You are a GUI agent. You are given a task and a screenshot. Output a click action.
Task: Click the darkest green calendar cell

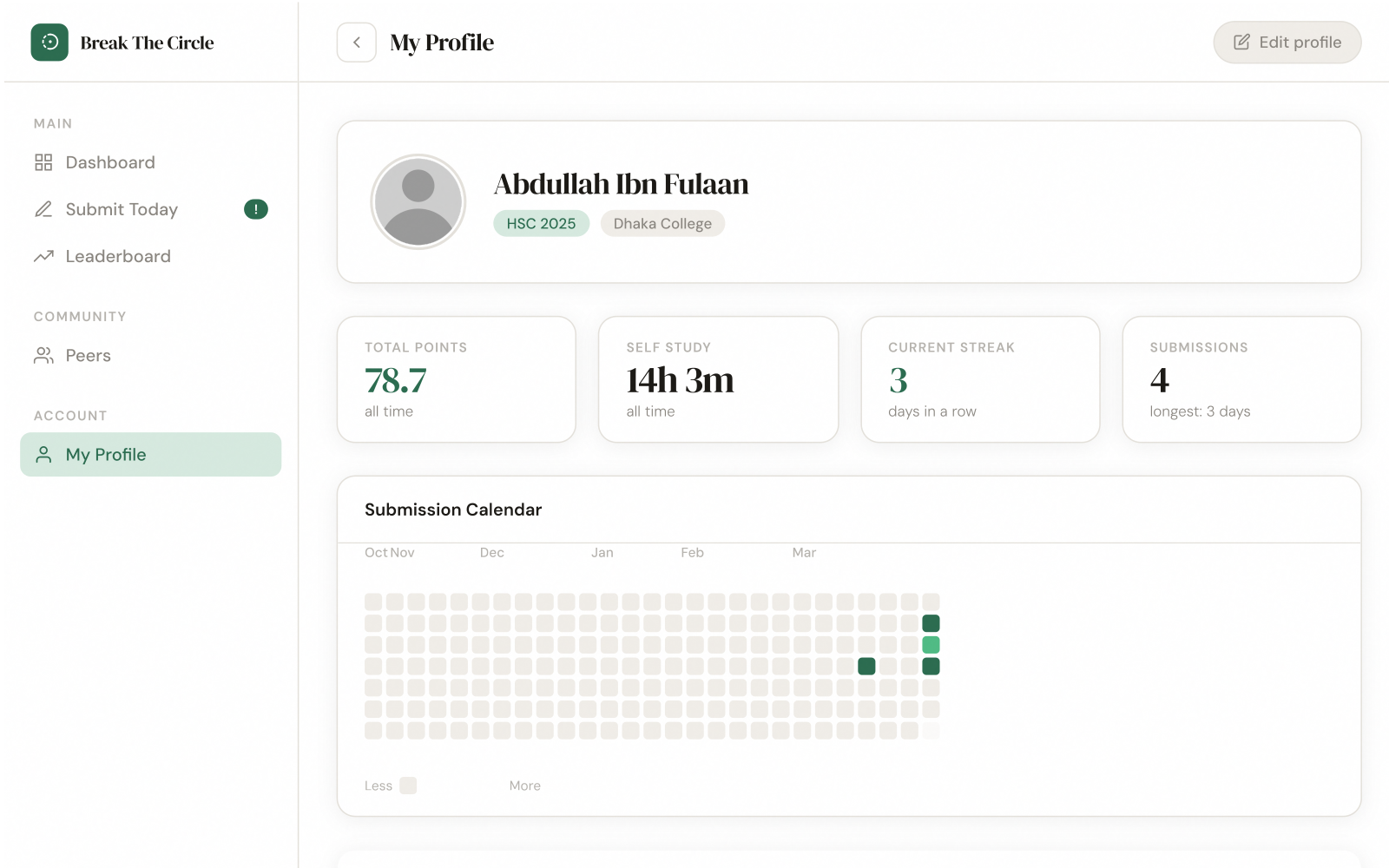[931, 622]
